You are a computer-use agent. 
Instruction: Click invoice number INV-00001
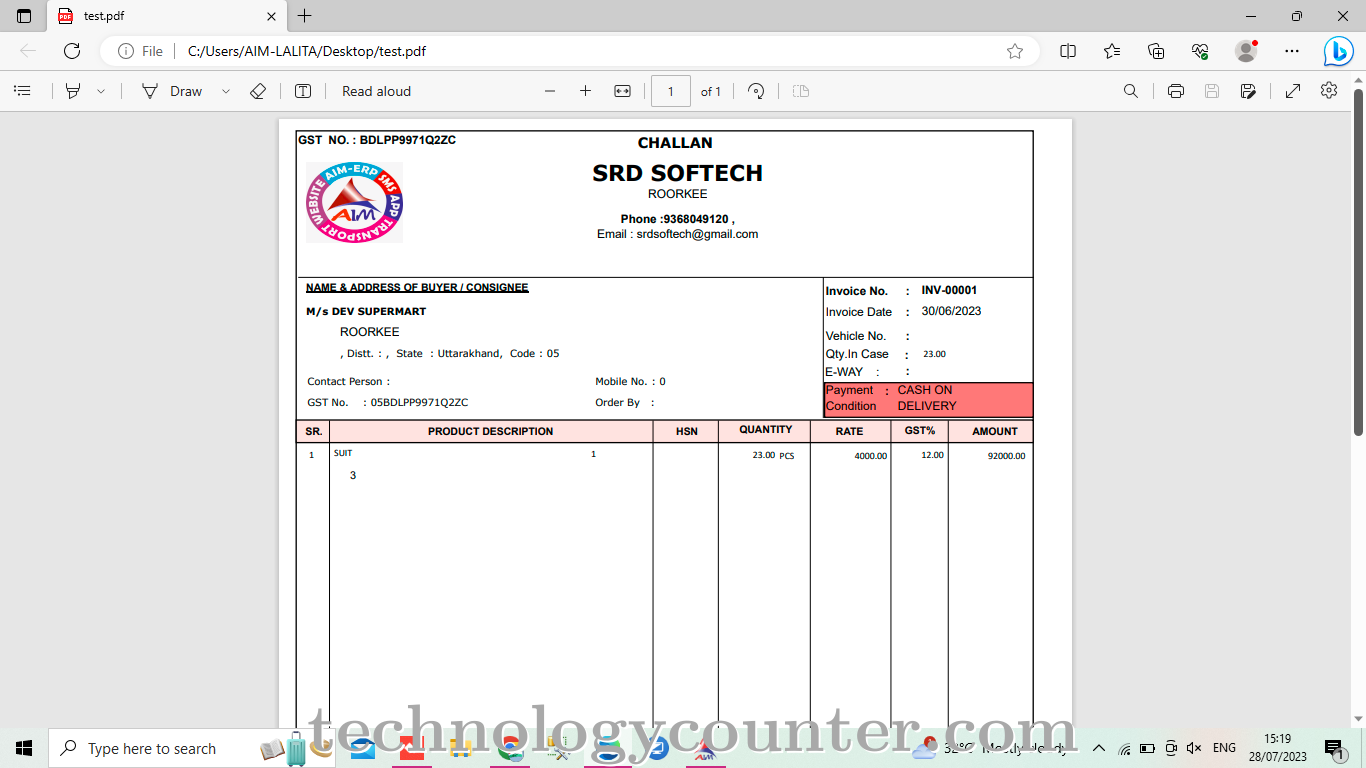click(x=949, y=291)
